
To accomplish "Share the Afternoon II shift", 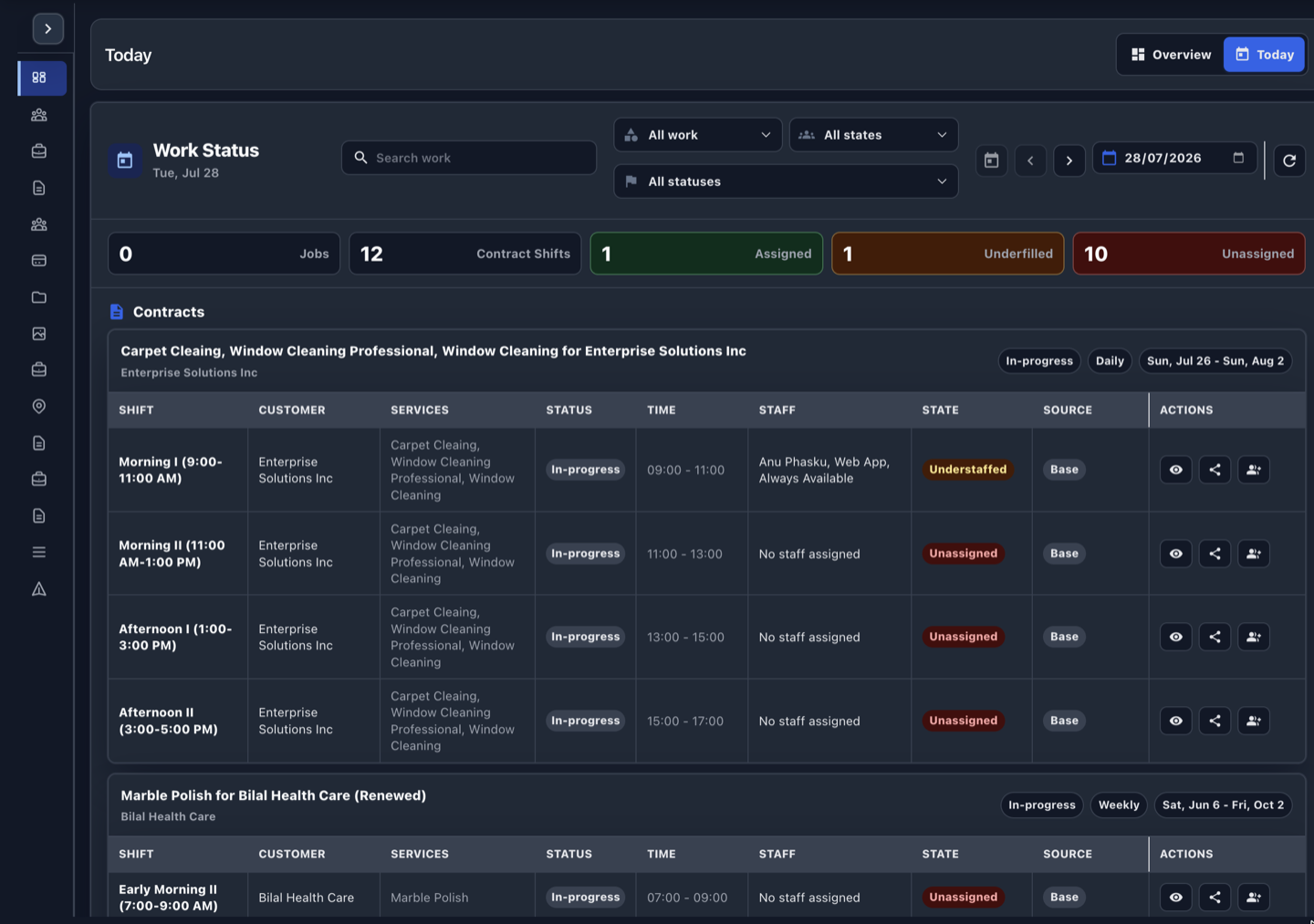I will [x=1215, y=721].
